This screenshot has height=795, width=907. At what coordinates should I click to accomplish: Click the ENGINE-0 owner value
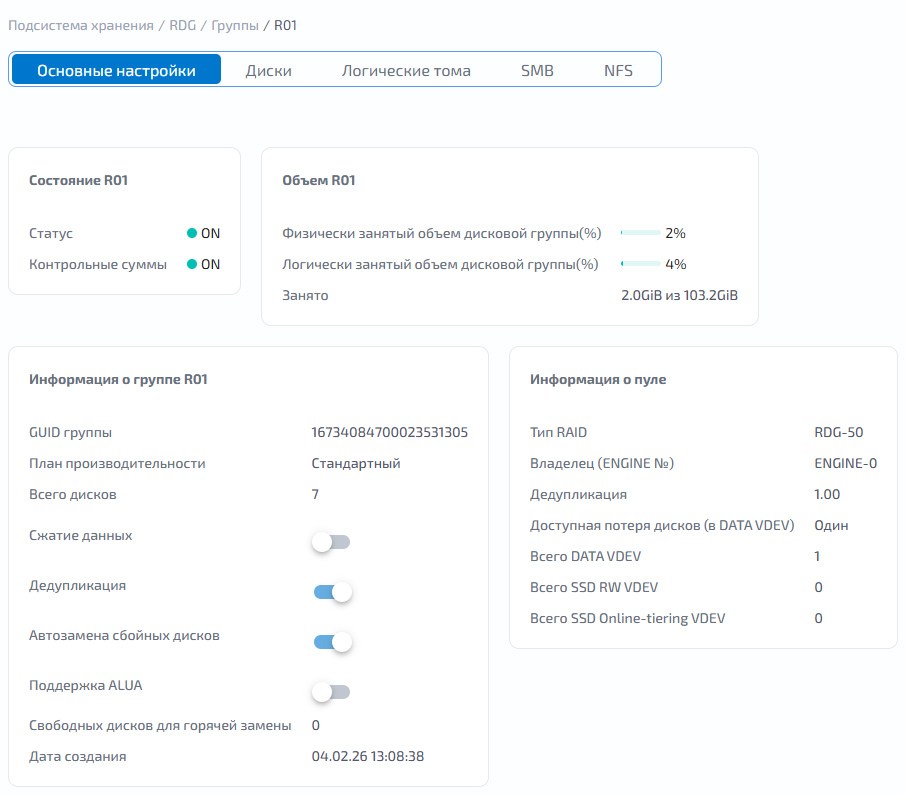pos(845,463)
